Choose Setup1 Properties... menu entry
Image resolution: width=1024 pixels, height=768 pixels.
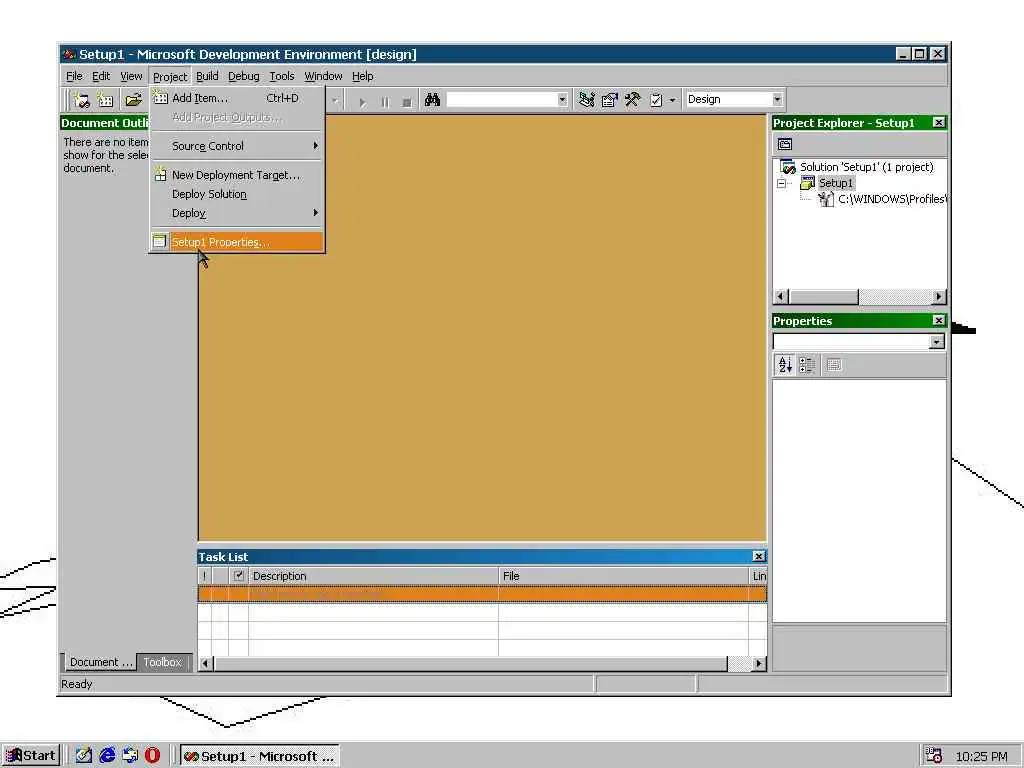(237, 242)
